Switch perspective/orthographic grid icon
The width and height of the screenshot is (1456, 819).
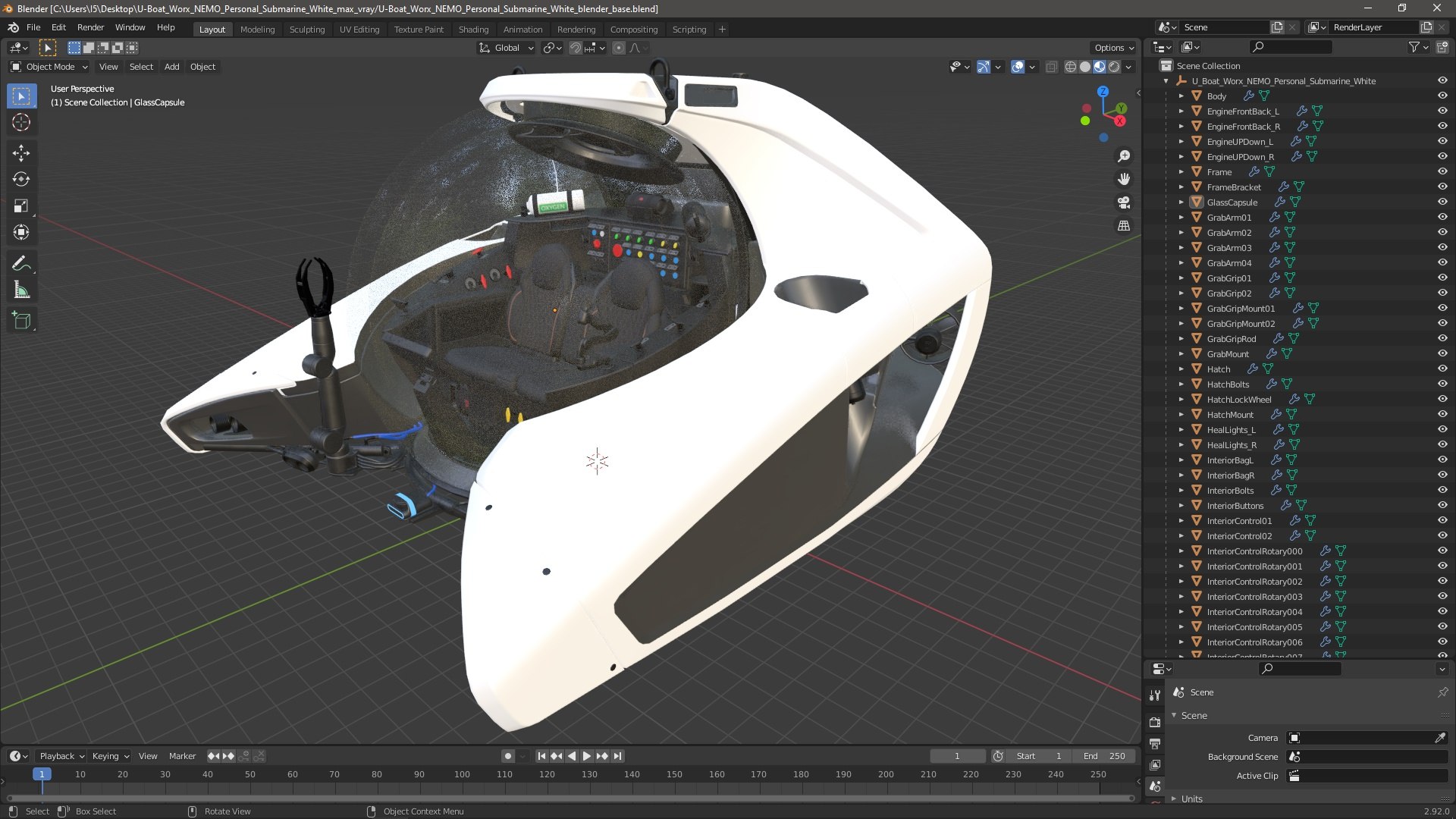(1124, 226)
